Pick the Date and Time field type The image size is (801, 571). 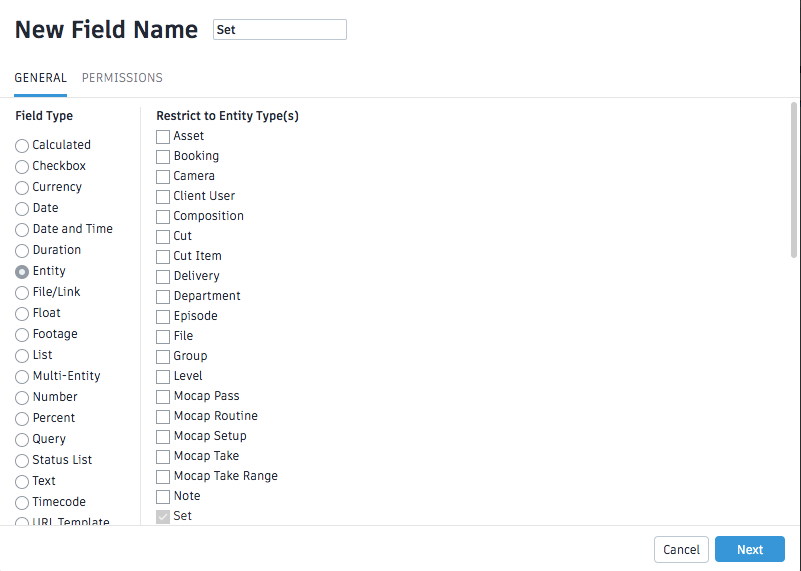click(22, 230)
